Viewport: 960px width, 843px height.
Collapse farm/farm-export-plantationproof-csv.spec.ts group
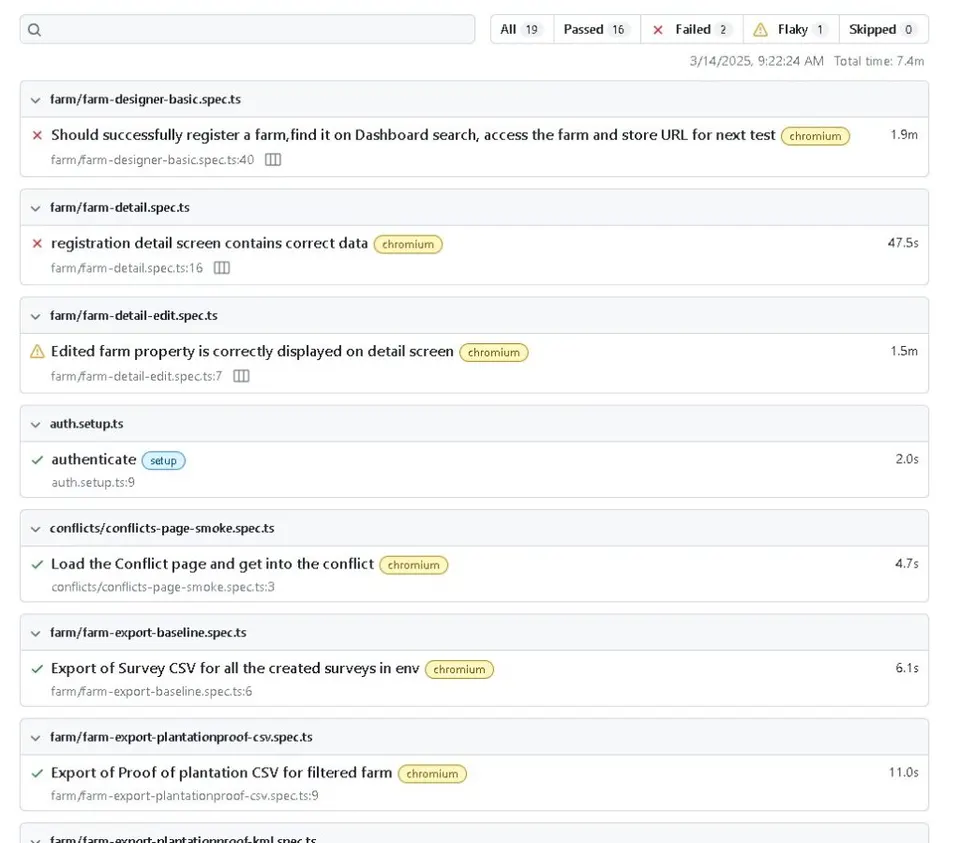(36, 738)
